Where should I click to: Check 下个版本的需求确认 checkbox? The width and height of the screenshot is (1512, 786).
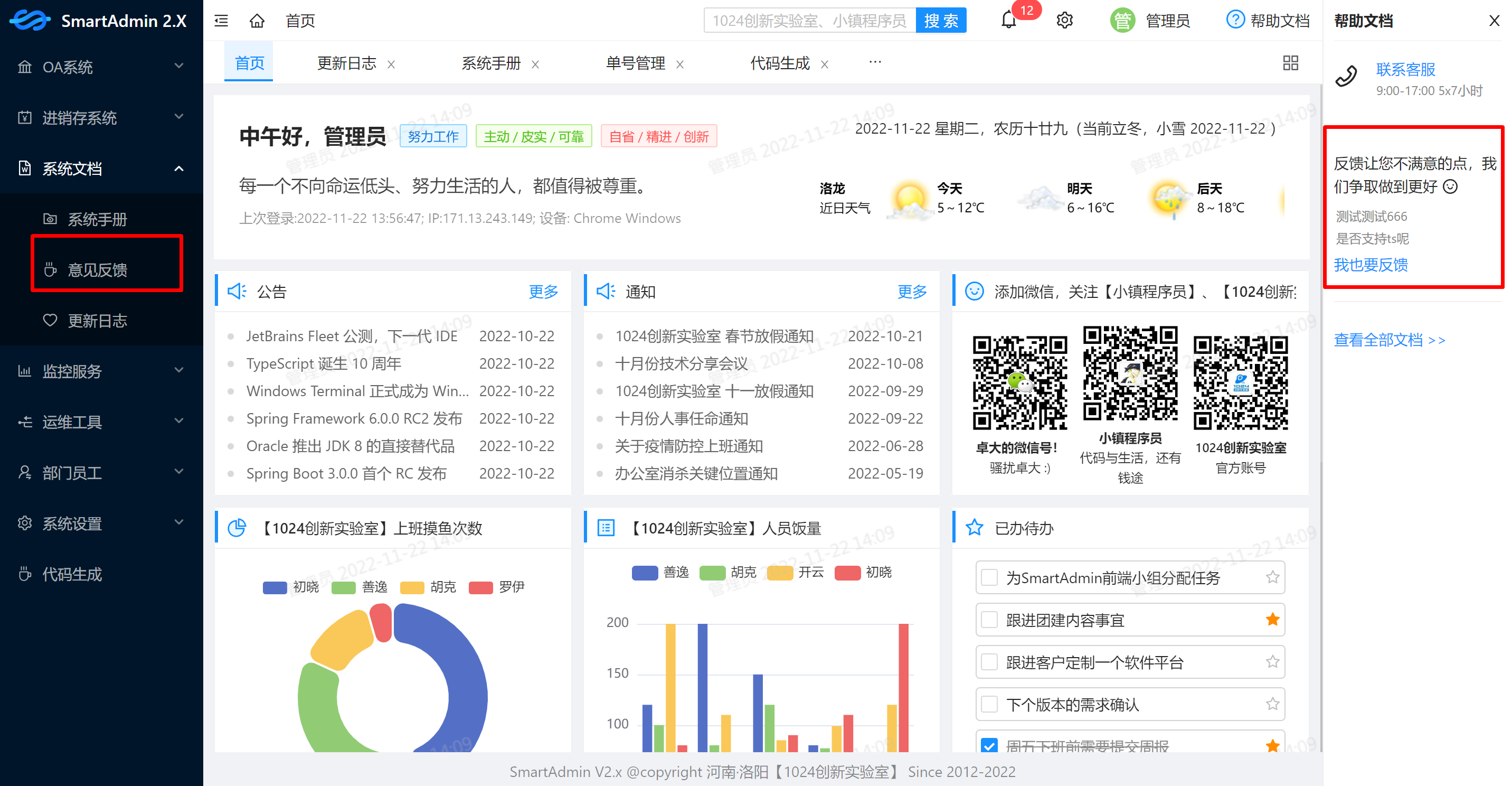[989, 704]
